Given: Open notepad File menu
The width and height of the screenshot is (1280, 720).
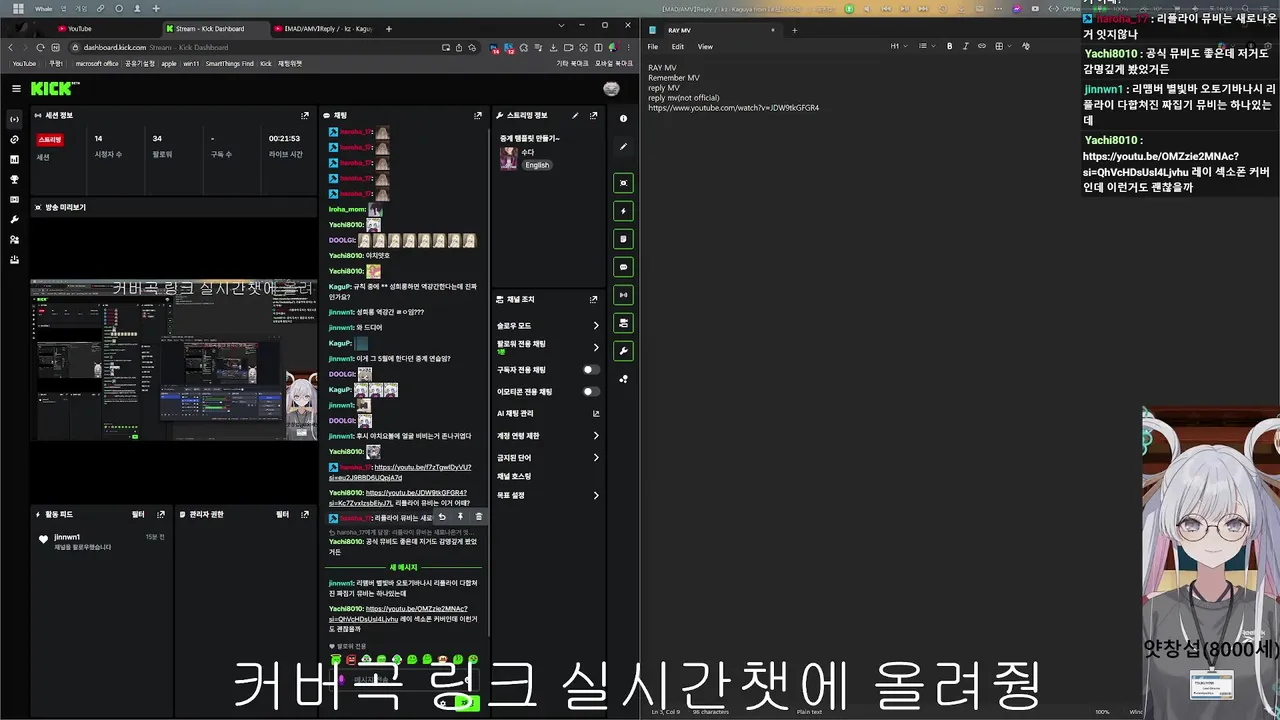Looking at the screenshot, I should 653,47.
